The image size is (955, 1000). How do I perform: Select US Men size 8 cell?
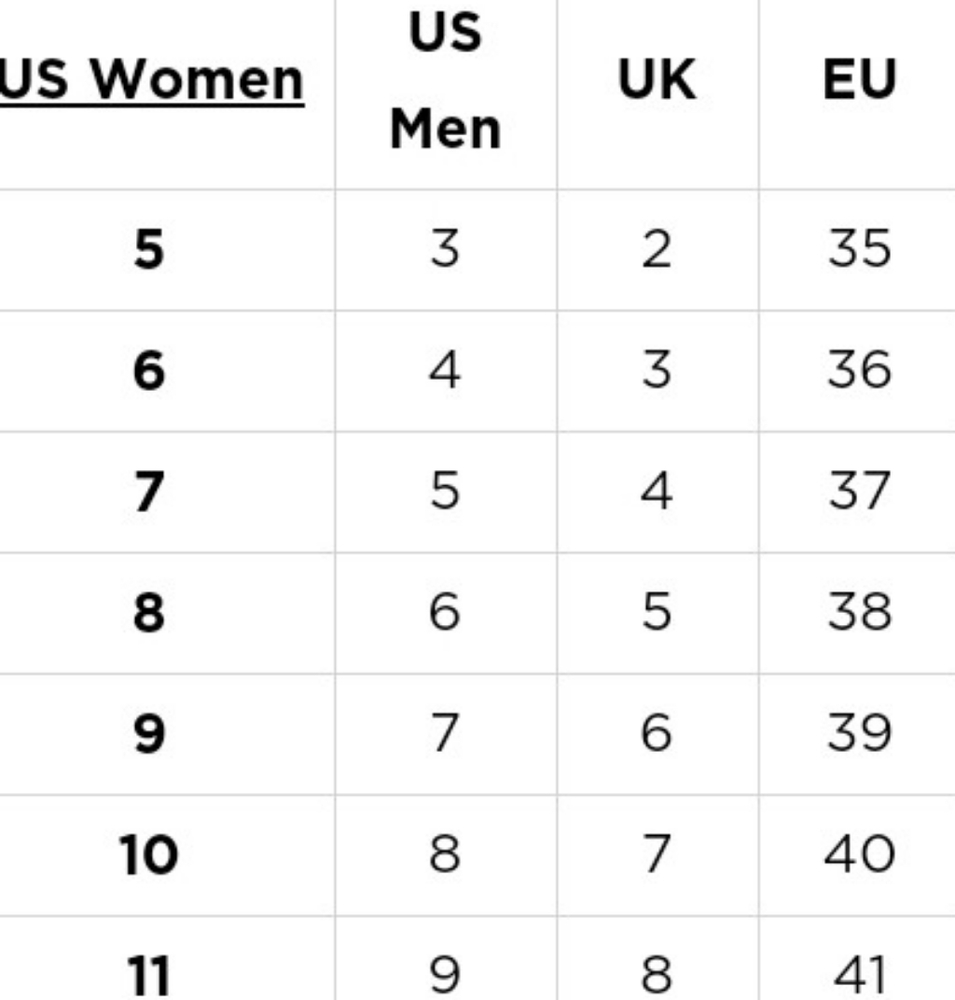click(445, 855)
